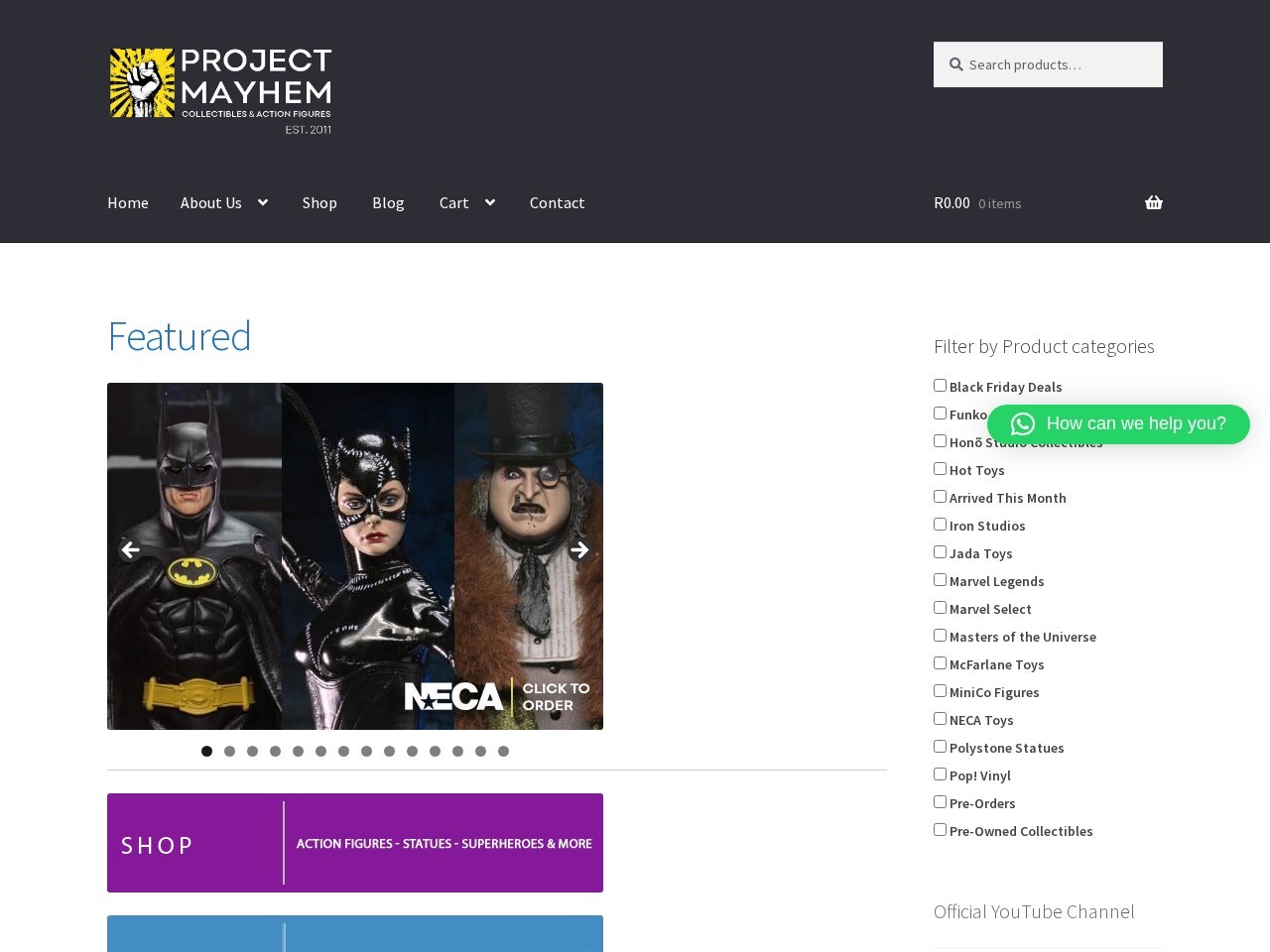Click the SHOP action figures banner

click(x=355, y=843)
